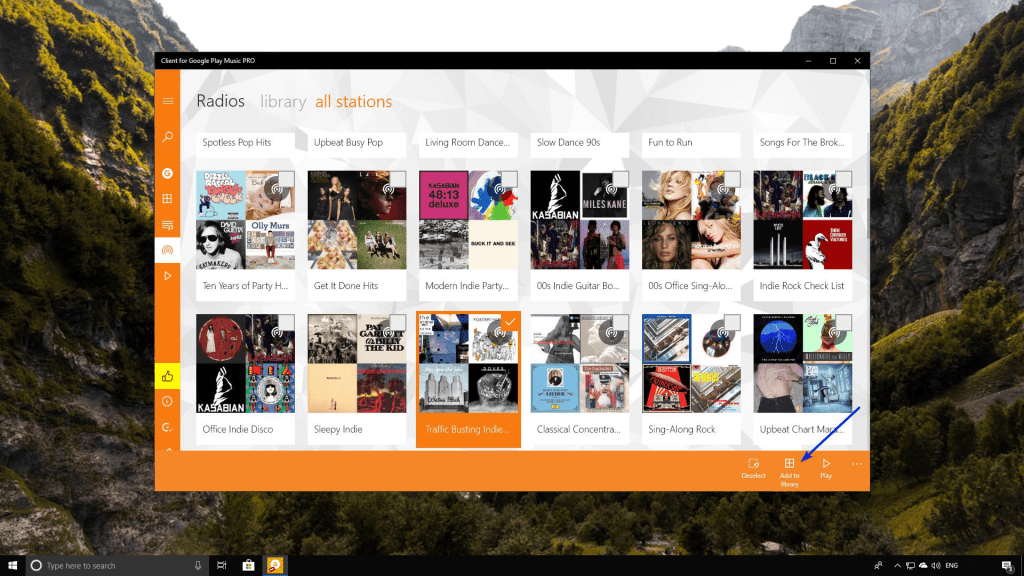The height and width of the screenshot is (576, 1024).
Task: Select the Sleepy Indie station checkbox
Action: click(x=397, y=322)
